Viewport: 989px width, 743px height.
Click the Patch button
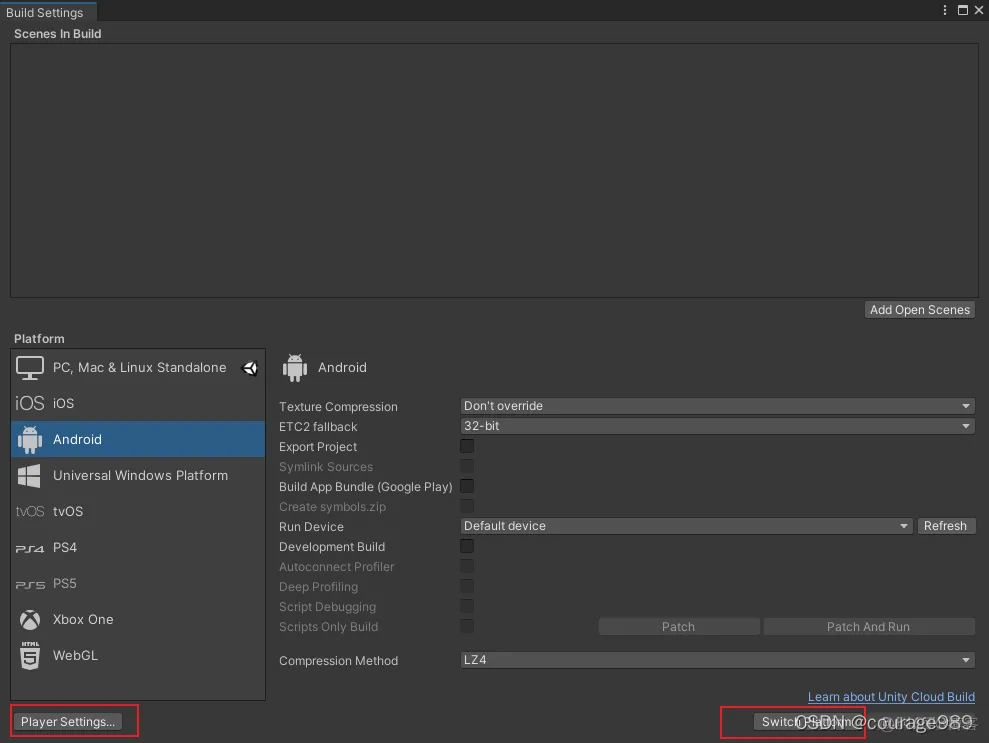click(679, 627)
